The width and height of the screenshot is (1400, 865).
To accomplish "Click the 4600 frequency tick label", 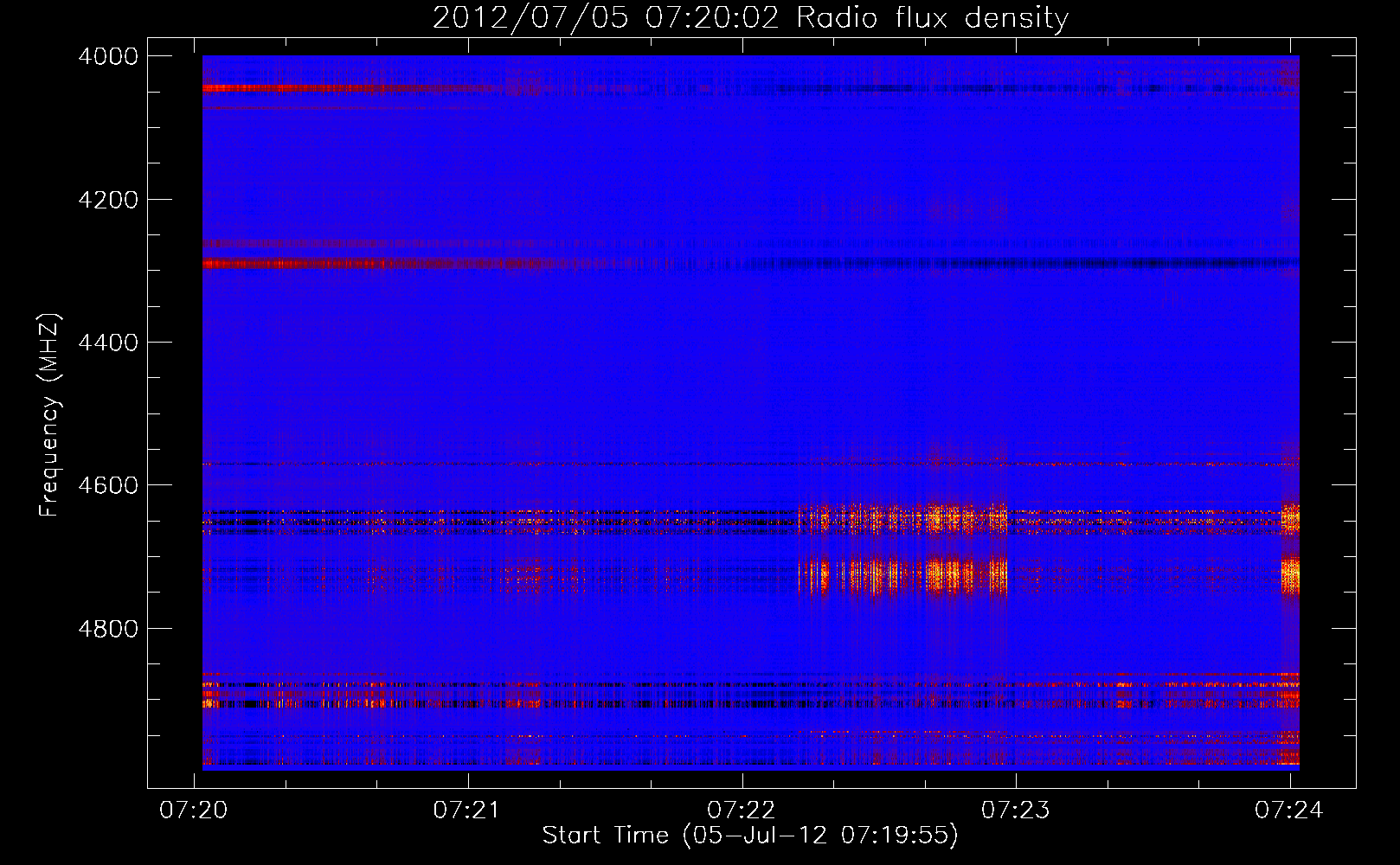I will coord(108,485).
